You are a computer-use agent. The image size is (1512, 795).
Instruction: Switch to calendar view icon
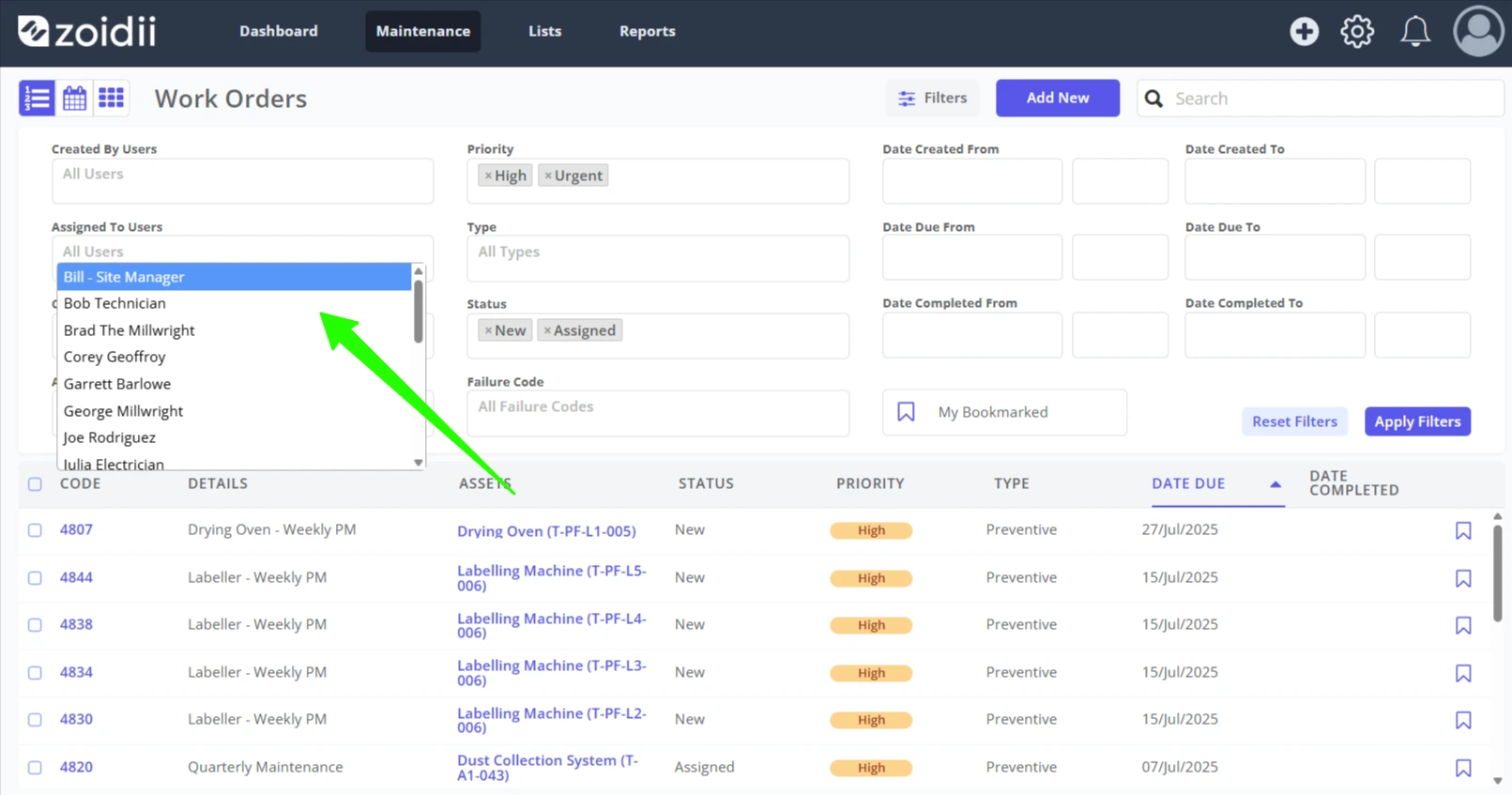click(74, 98)
